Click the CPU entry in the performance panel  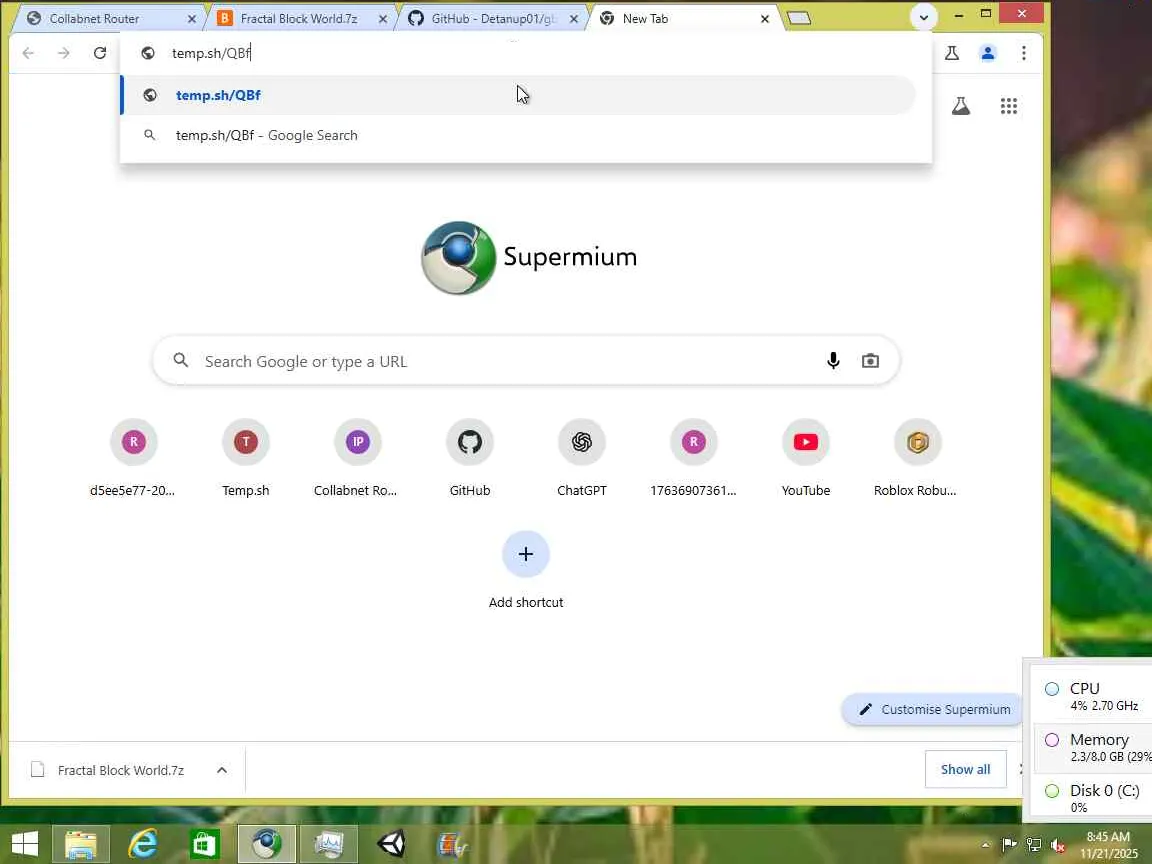point(1092,696)
